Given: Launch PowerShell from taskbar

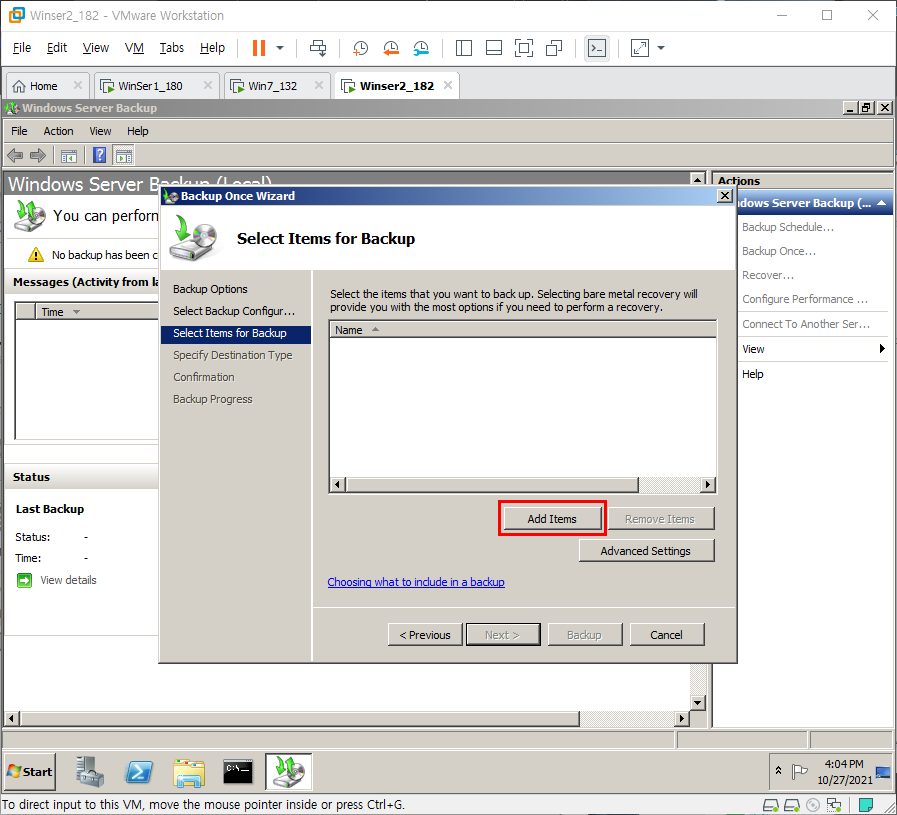Looking at the screenshot, I should (x=139, y=772).
